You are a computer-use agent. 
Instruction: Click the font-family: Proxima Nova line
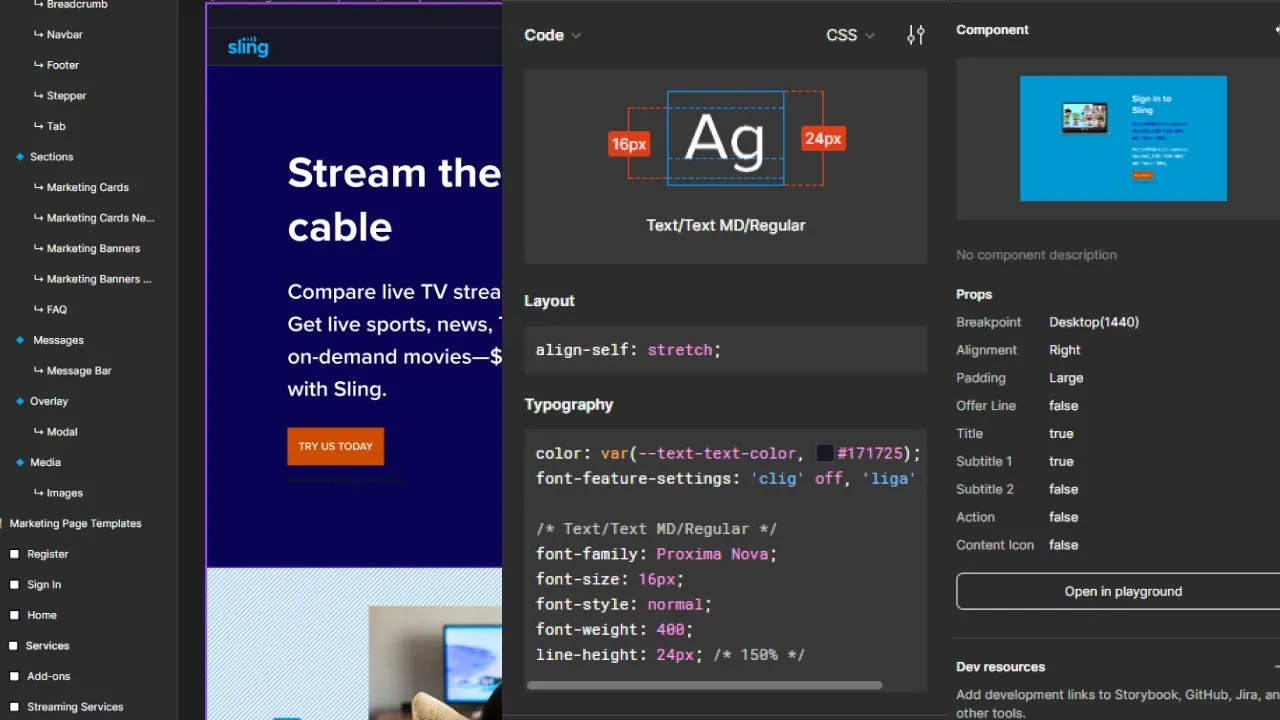(x=656, y=554)
